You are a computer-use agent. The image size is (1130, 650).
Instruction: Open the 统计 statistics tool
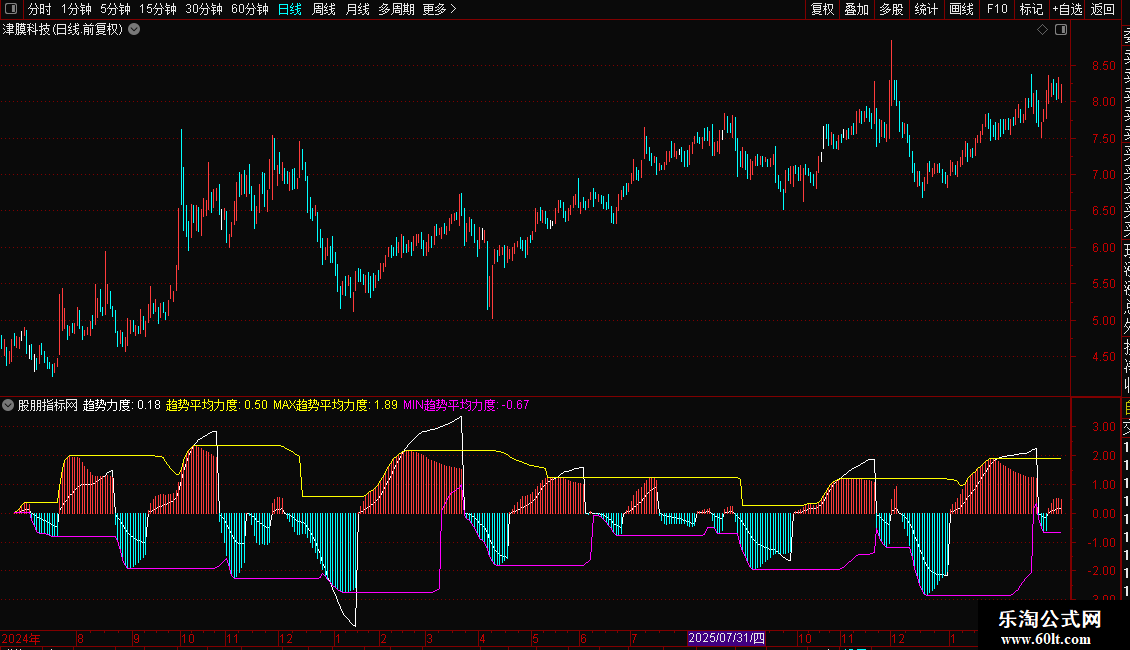[926, 9]
